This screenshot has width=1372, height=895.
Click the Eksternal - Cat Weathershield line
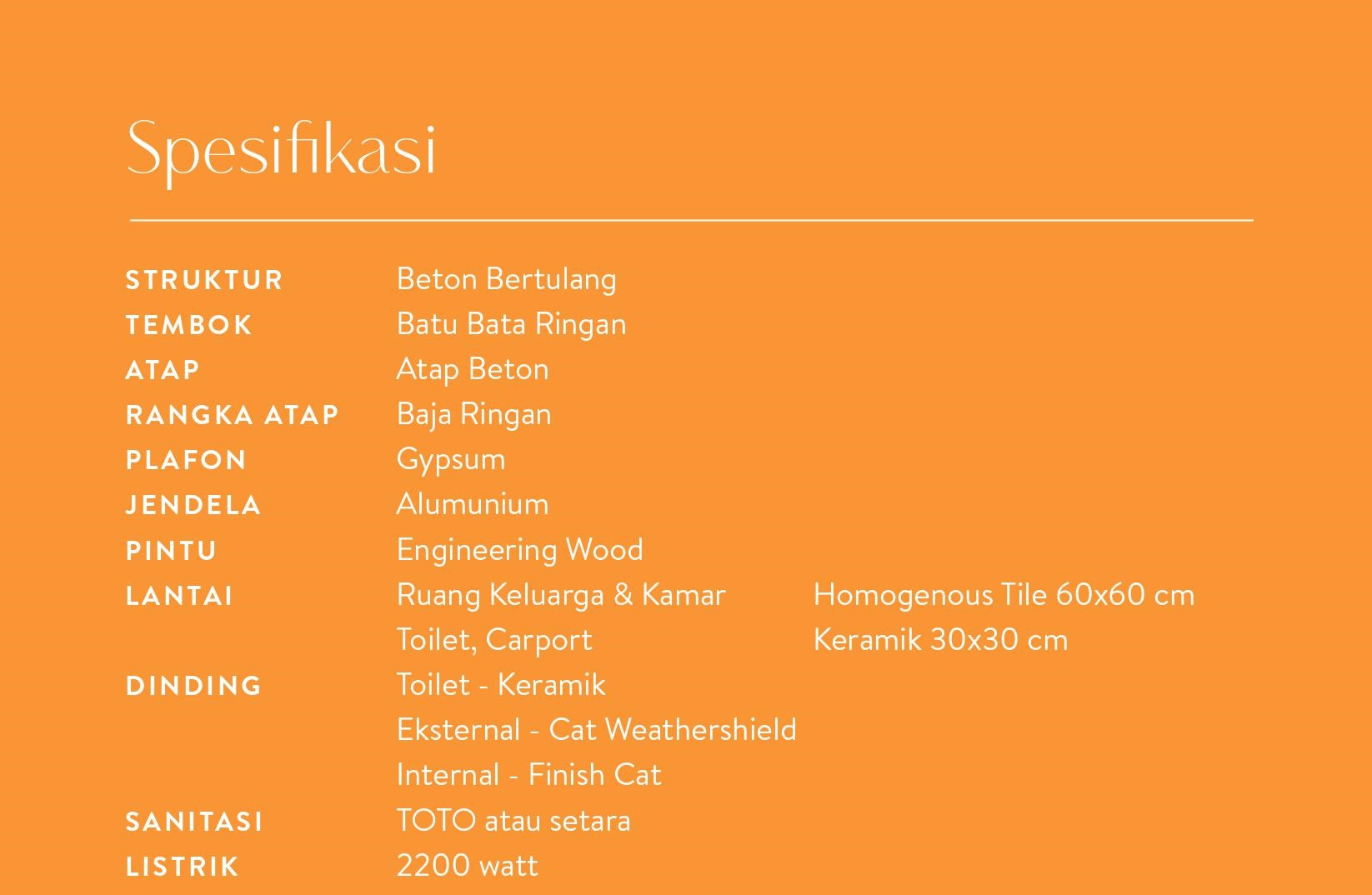(x=596, y=730)
